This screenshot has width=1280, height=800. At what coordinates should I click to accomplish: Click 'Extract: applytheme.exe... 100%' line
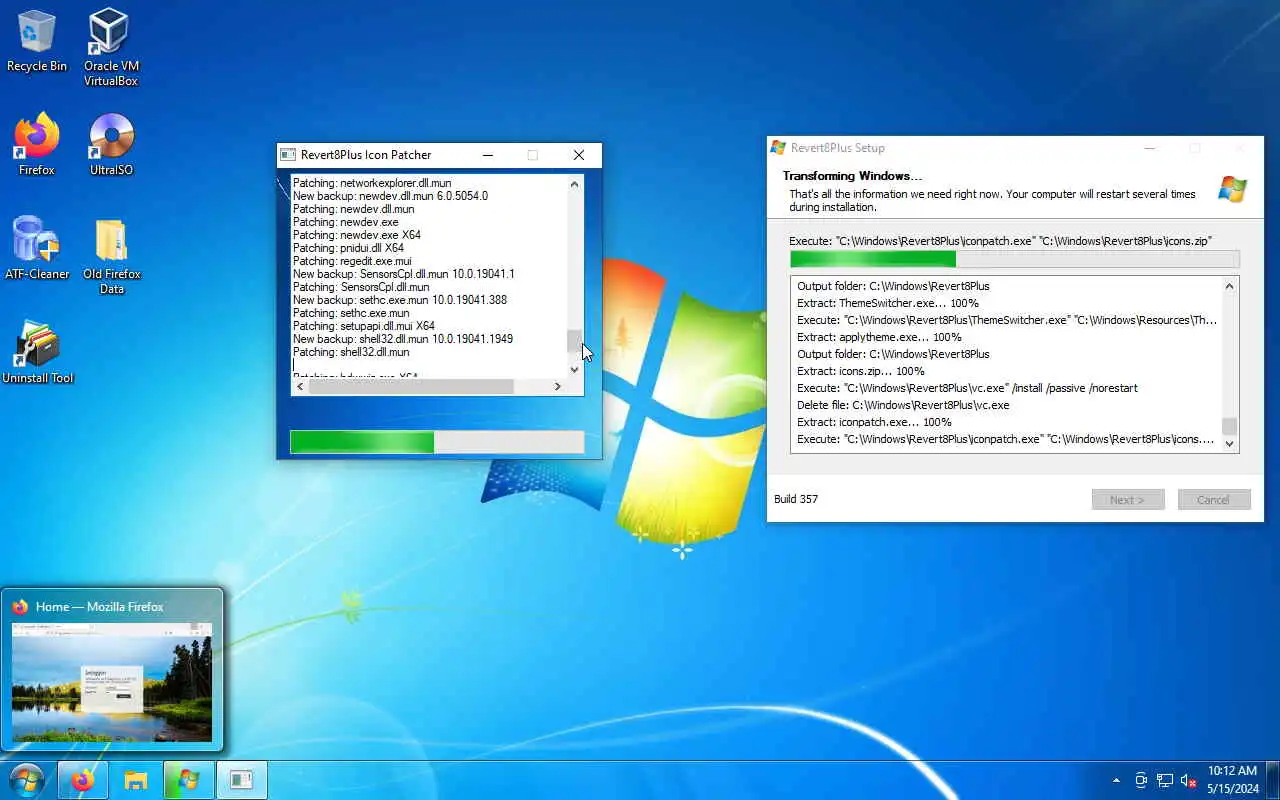879,337
